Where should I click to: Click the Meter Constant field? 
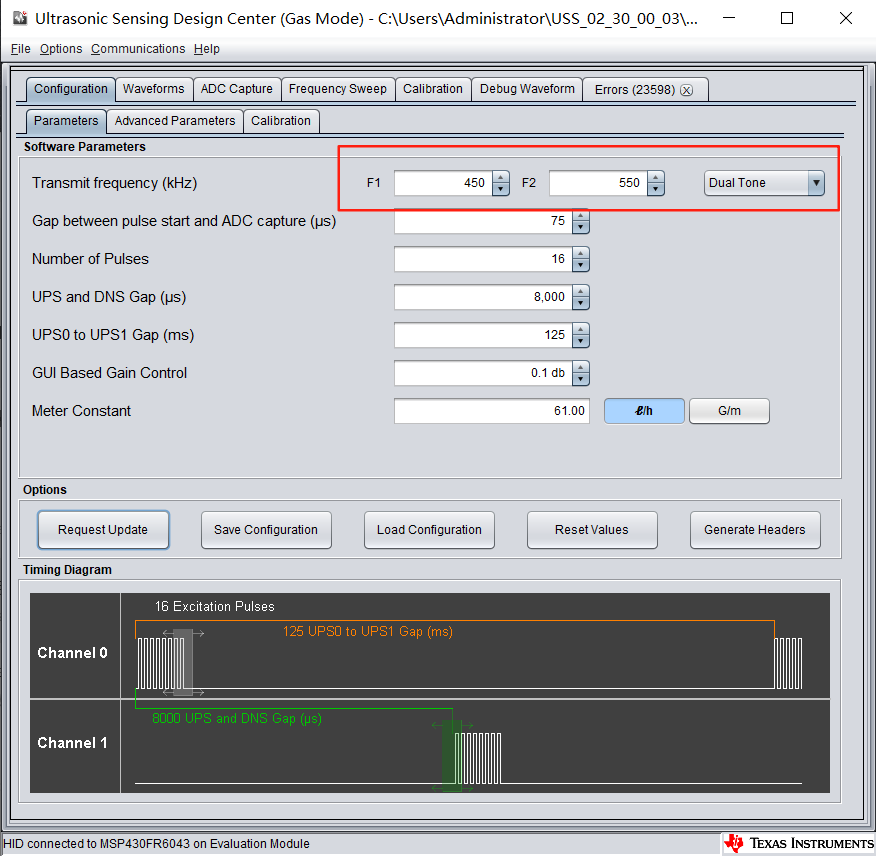[492, 411]
